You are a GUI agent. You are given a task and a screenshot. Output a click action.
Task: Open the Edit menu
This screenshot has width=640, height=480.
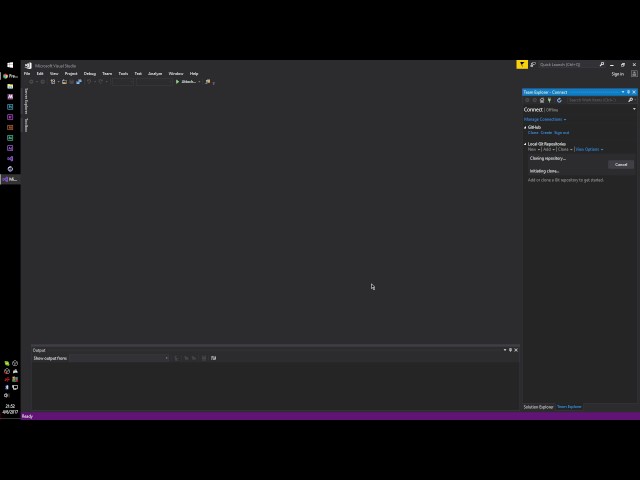click(x=40, y=73)
